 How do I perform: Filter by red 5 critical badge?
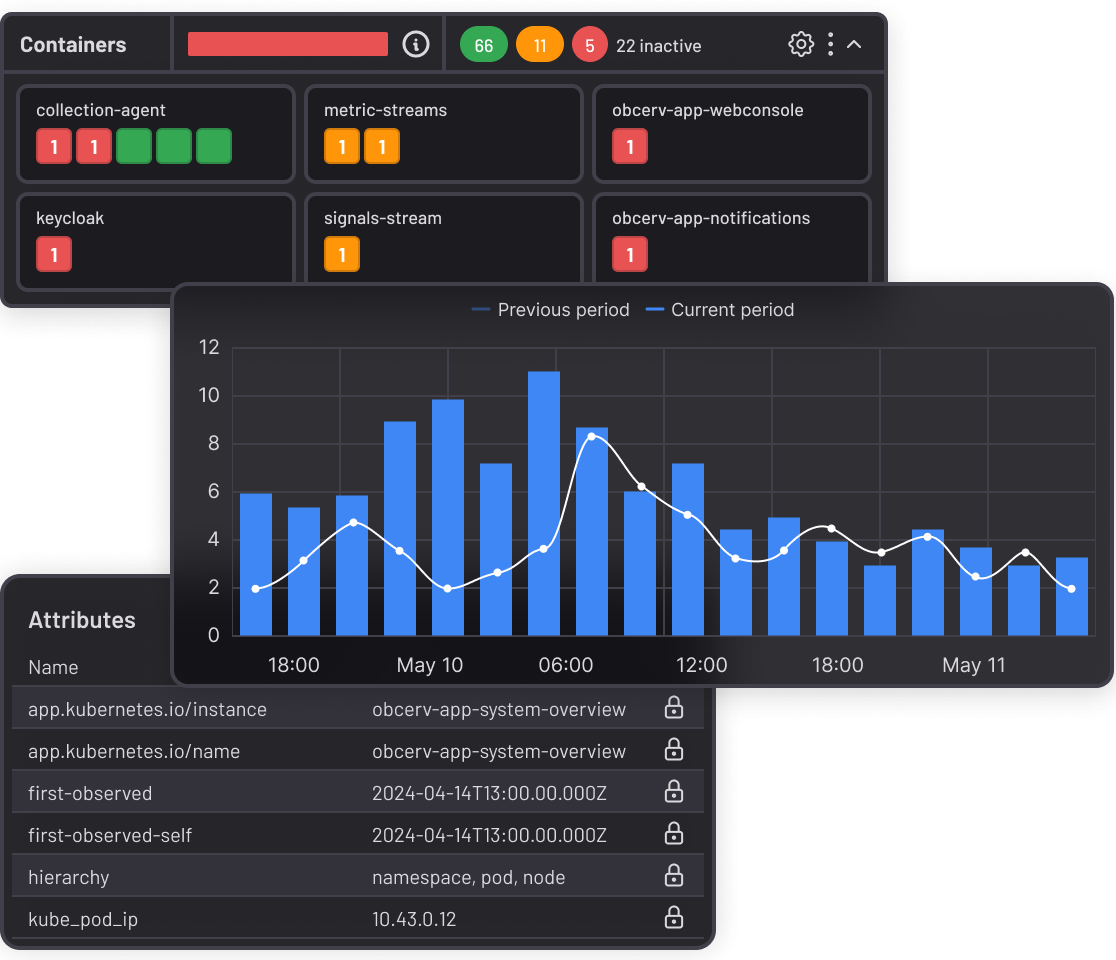pyautogui.click(x=590, y=45)
